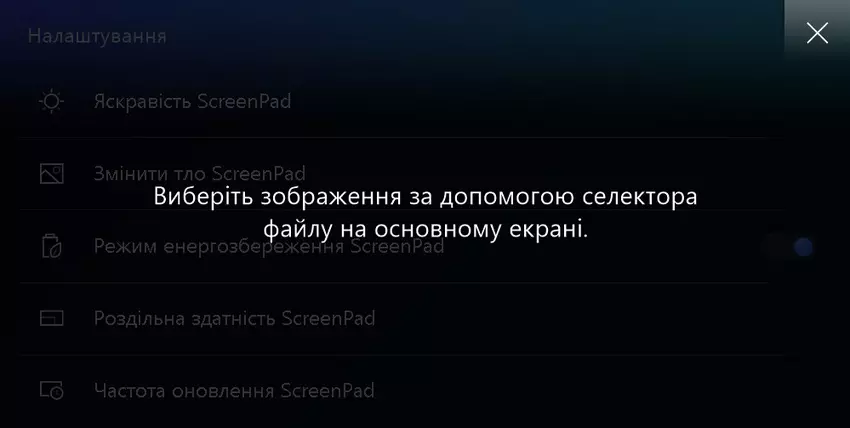Click the picture icon for changing background
The image size is (850, 428).
pyautogui.click(x=51, y=174)
